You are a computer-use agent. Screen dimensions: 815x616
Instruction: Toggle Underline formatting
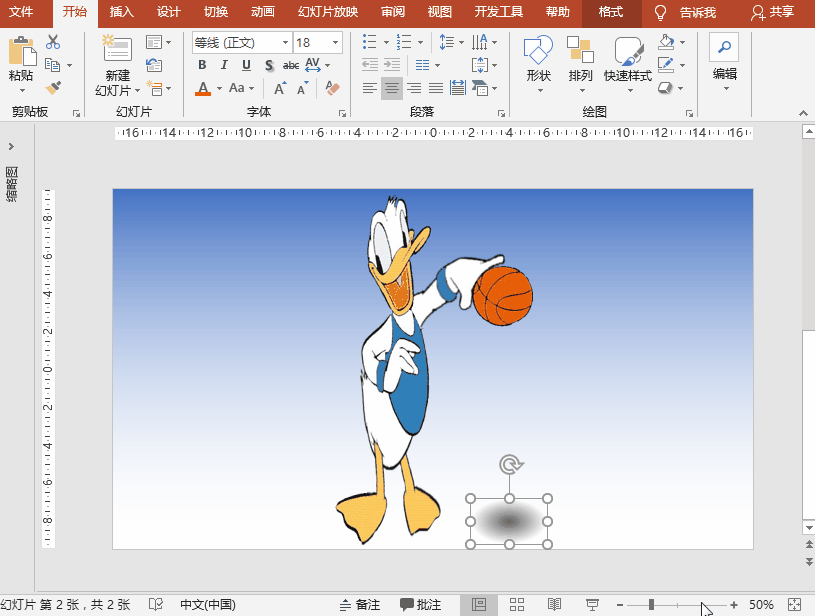(246, 65)
